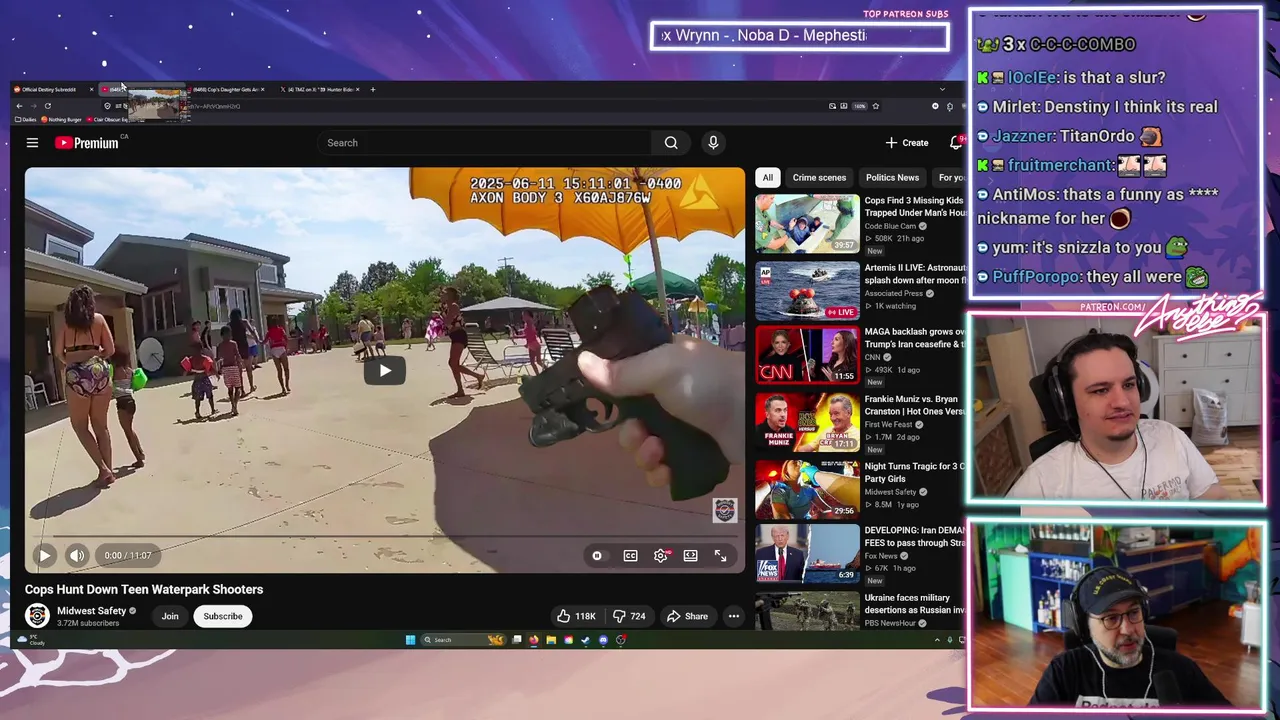Viewport: 1280px width, 720px height.
Task: Expand the list all tabs chevron
Action: pyautogui.click(x=942, y=89)
